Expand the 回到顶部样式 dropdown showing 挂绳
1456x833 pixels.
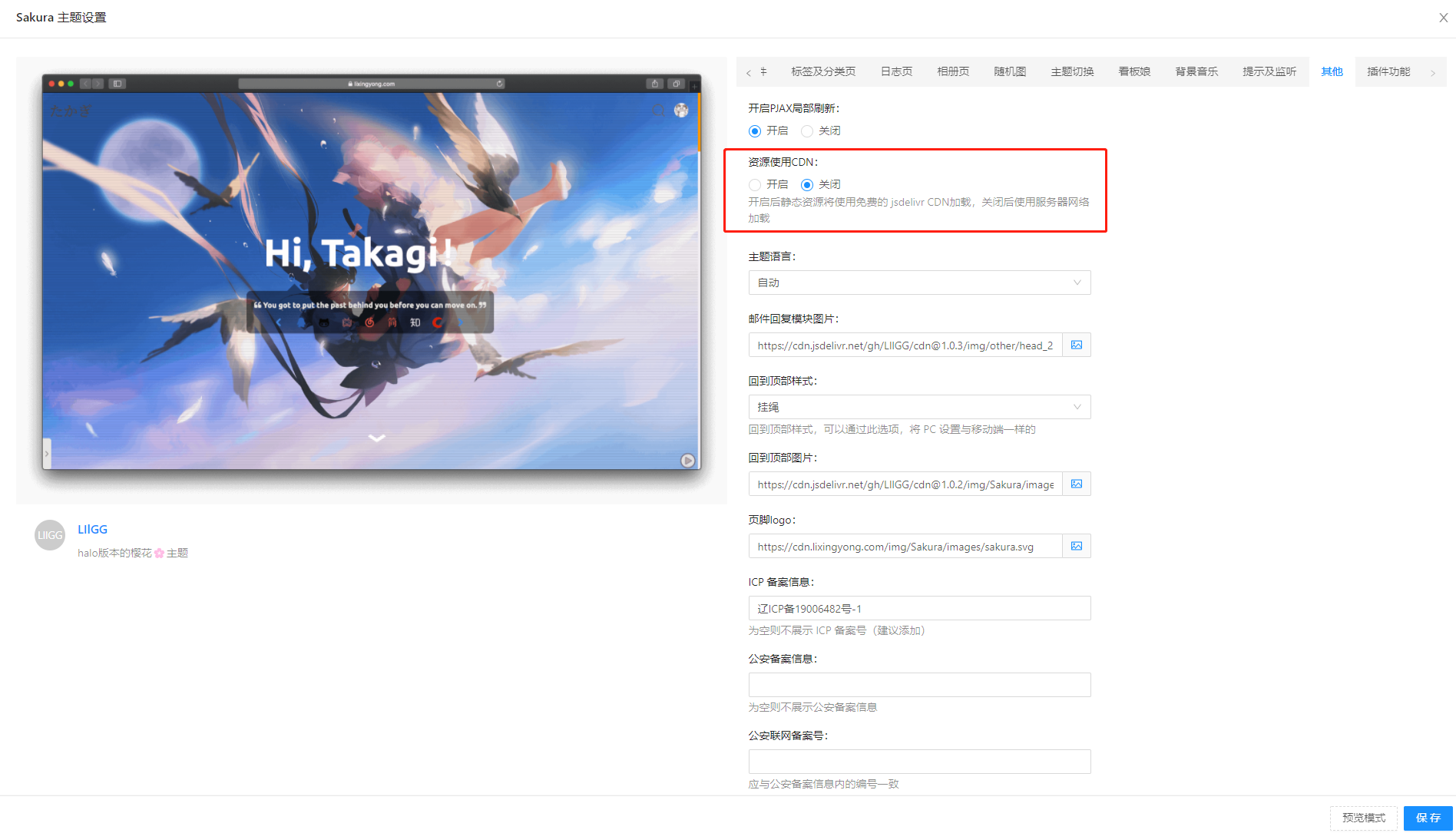918,407
